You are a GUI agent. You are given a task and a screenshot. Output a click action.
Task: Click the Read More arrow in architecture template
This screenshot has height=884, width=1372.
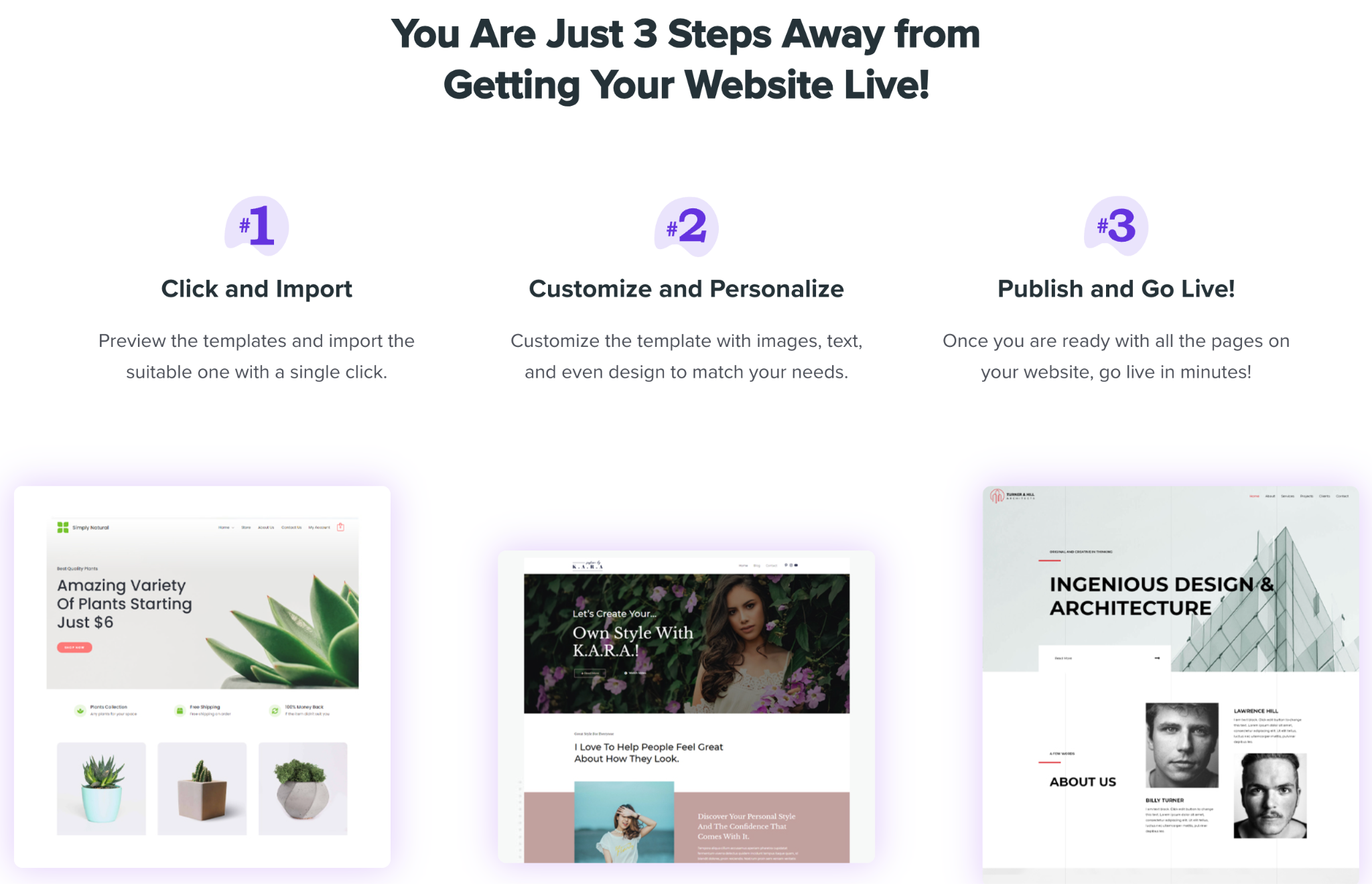(x=1157, y=658)
